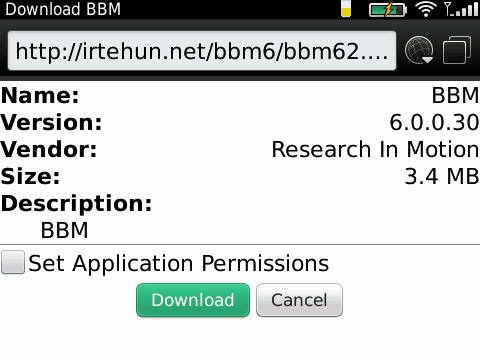The image size is (480, 360).
Task: Cancel the BBM download
Action: [x=299, y=300]
